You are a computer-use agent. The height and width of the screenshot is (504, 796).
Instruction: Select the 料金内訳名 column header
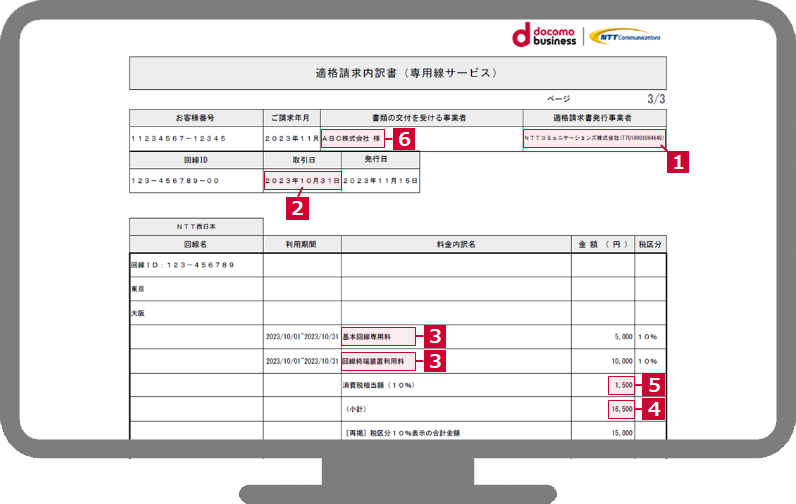tap(456, 244)
